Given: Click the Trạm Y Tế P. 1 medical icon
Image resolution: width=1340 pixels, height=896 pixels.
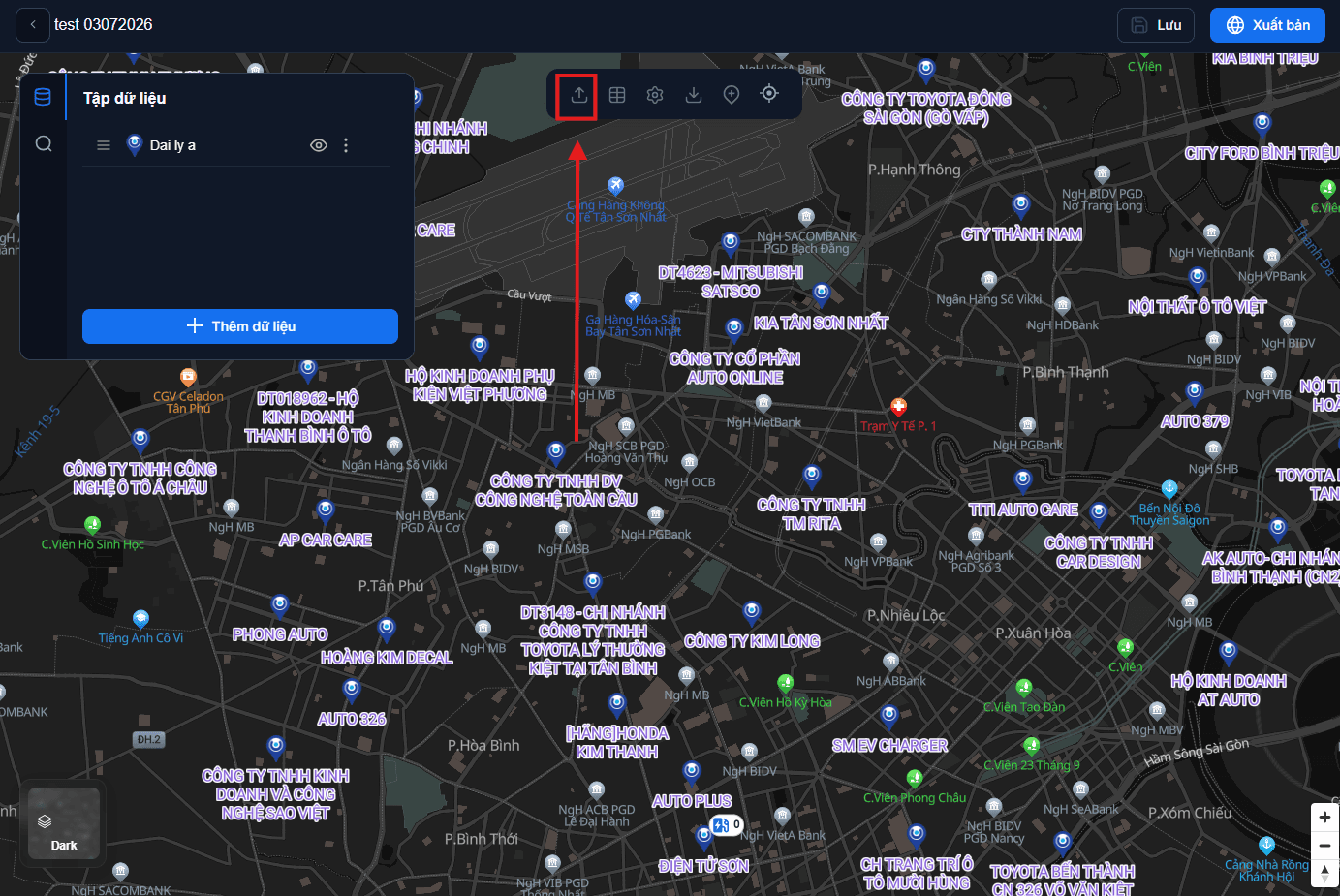Looking at the screenshot, I should [898, 407].
